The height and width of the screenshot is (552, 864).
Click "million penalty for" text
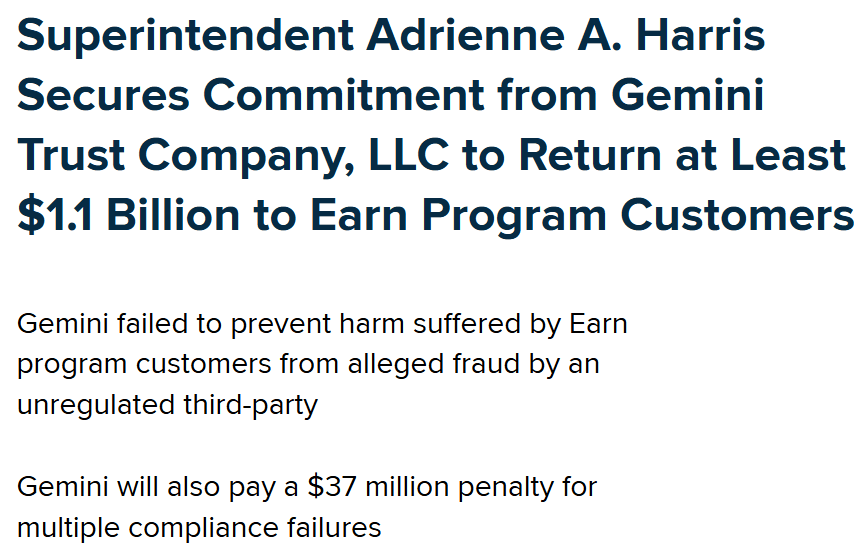[481, 487]
